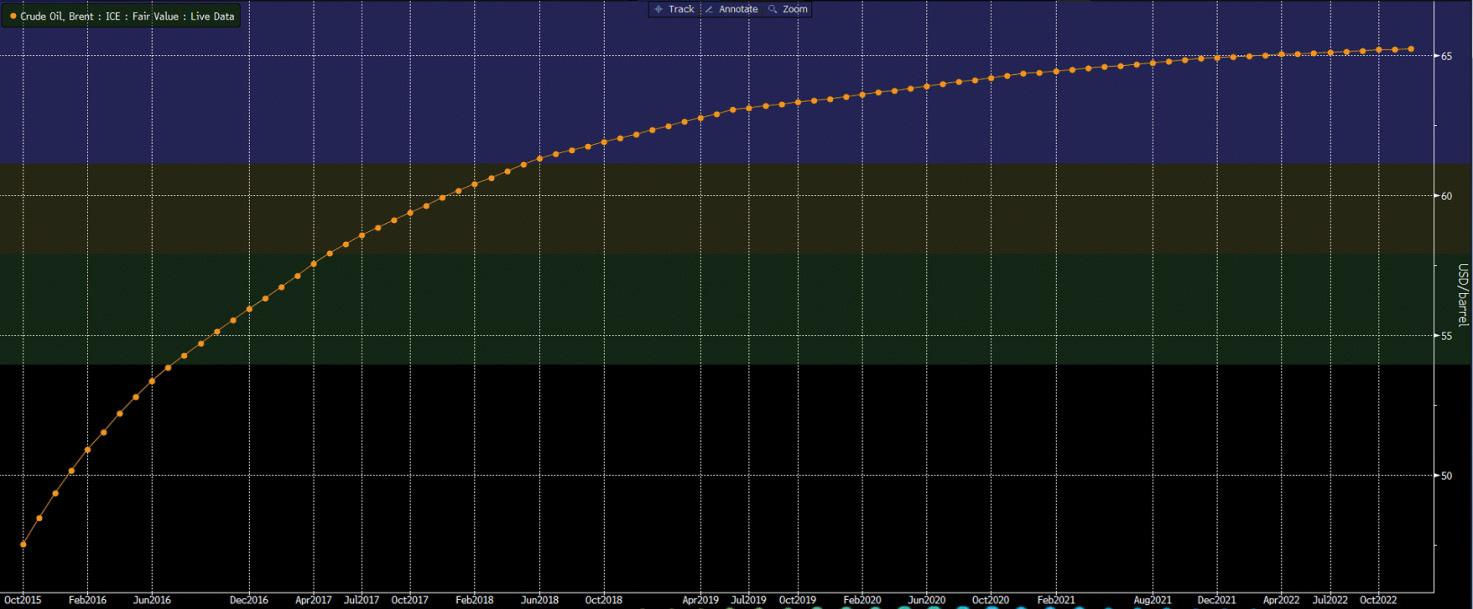1473x609 pixels.
Task: Select the Oct2015 date label
Action: point(21,600)
